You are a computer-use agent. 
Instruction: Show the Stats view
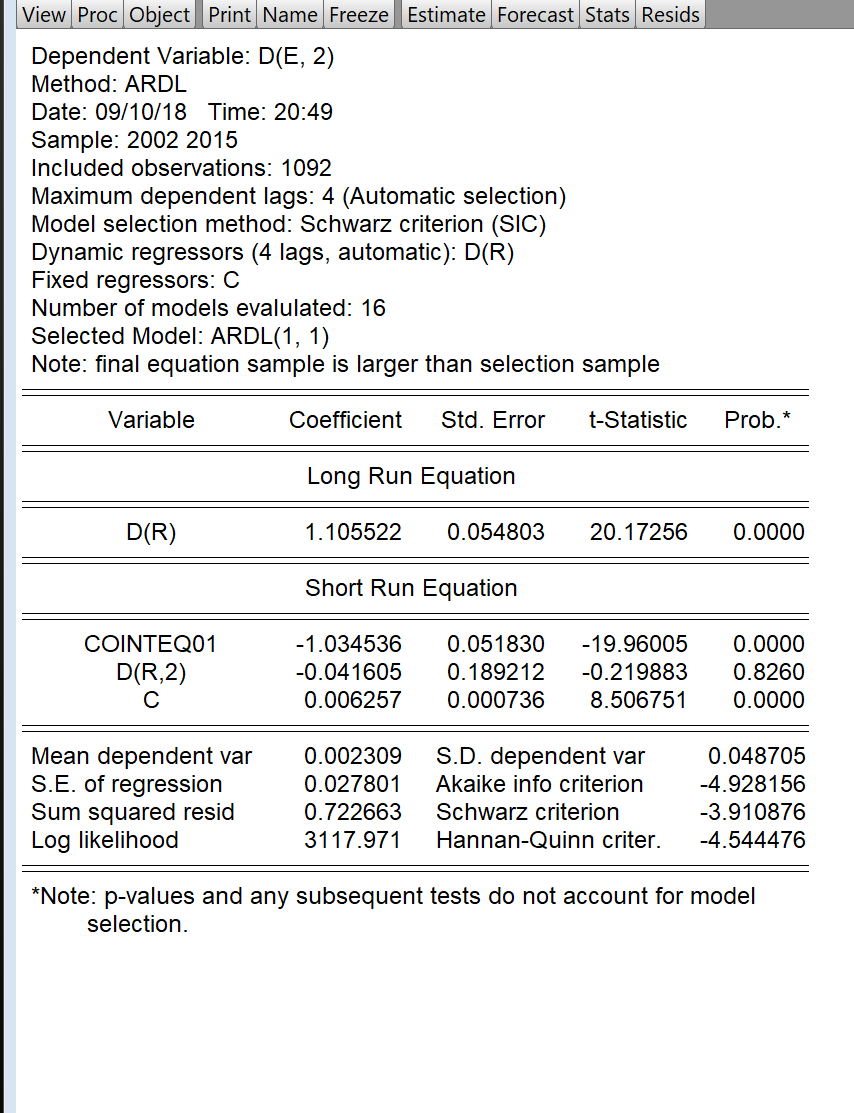[607, 15]
